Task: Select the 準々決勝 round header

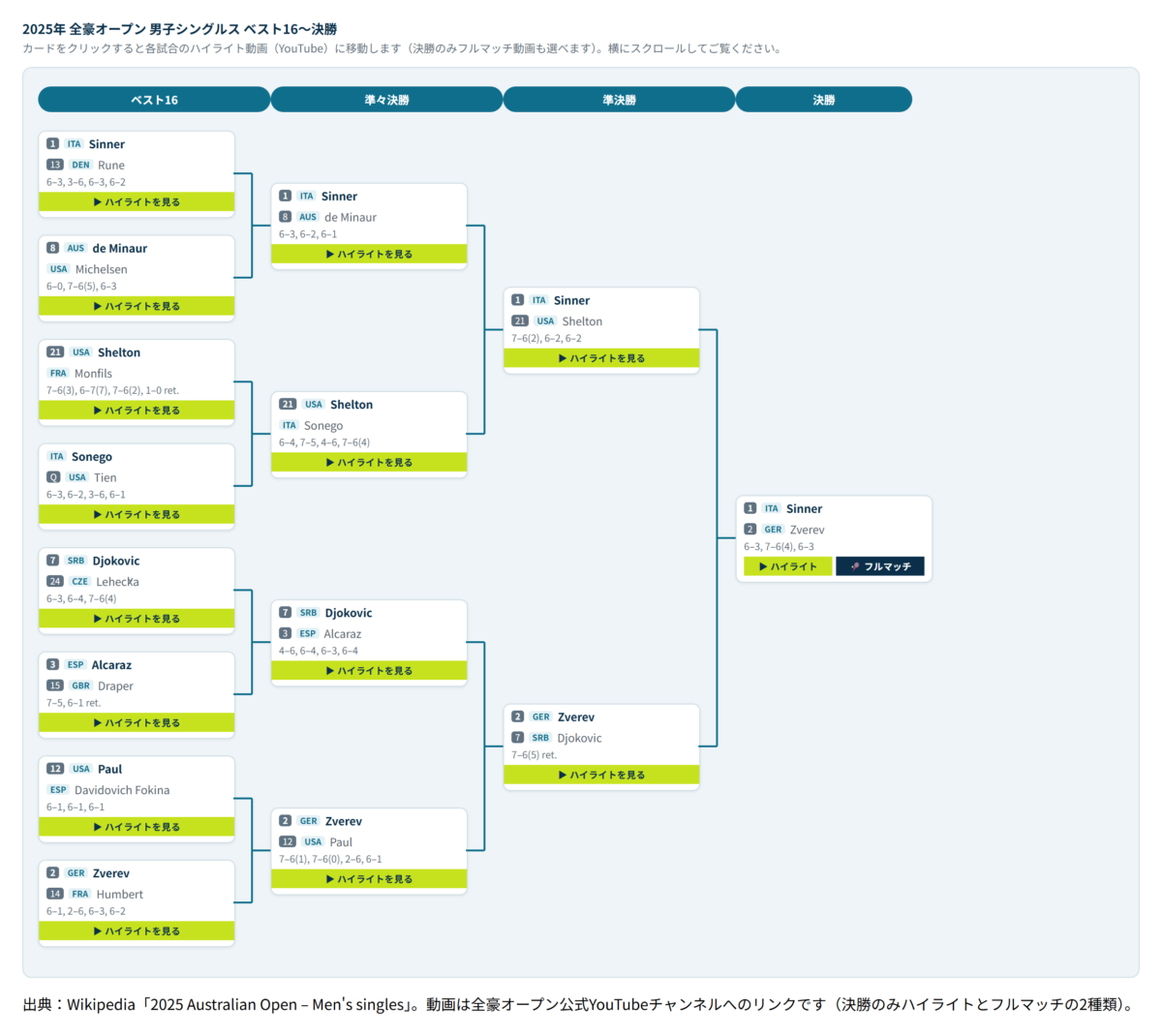Action: 386,100
